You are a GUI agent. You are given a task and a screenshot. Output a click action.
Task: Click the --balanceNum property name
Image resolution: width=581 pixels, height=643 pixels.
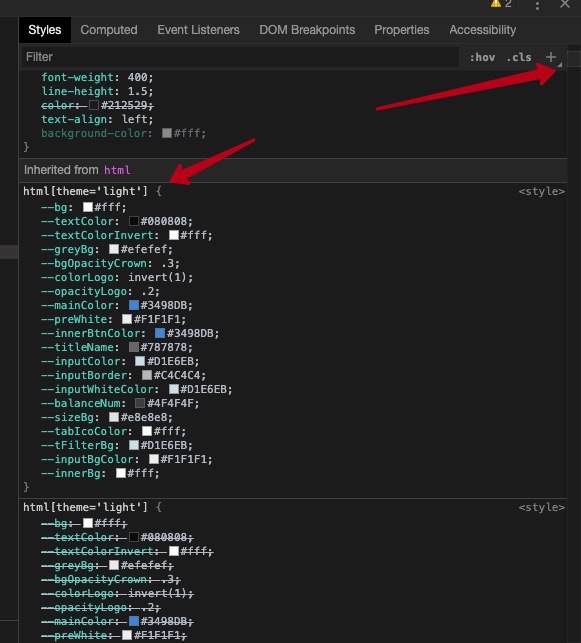[80, 403]
